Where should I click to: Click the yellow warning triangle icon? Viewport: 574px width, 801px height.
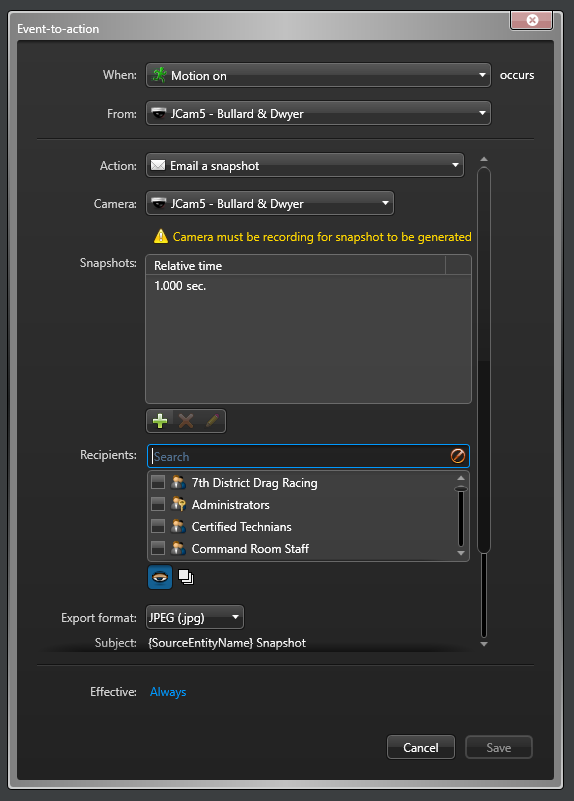(x=161, y=237)
